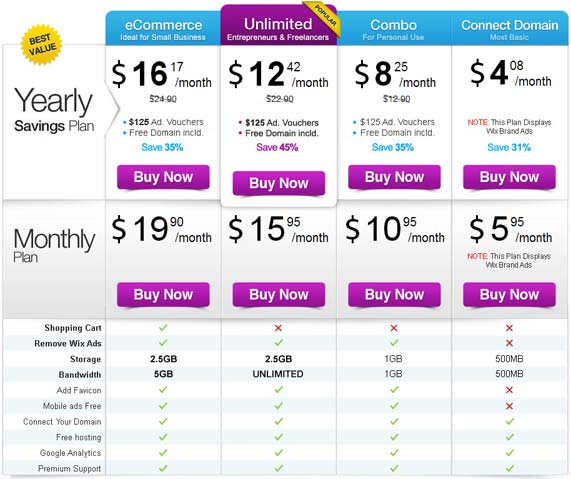Click the Unlimited Save 45% text
This screenshot has width=571, height=479.
[277, 147]
